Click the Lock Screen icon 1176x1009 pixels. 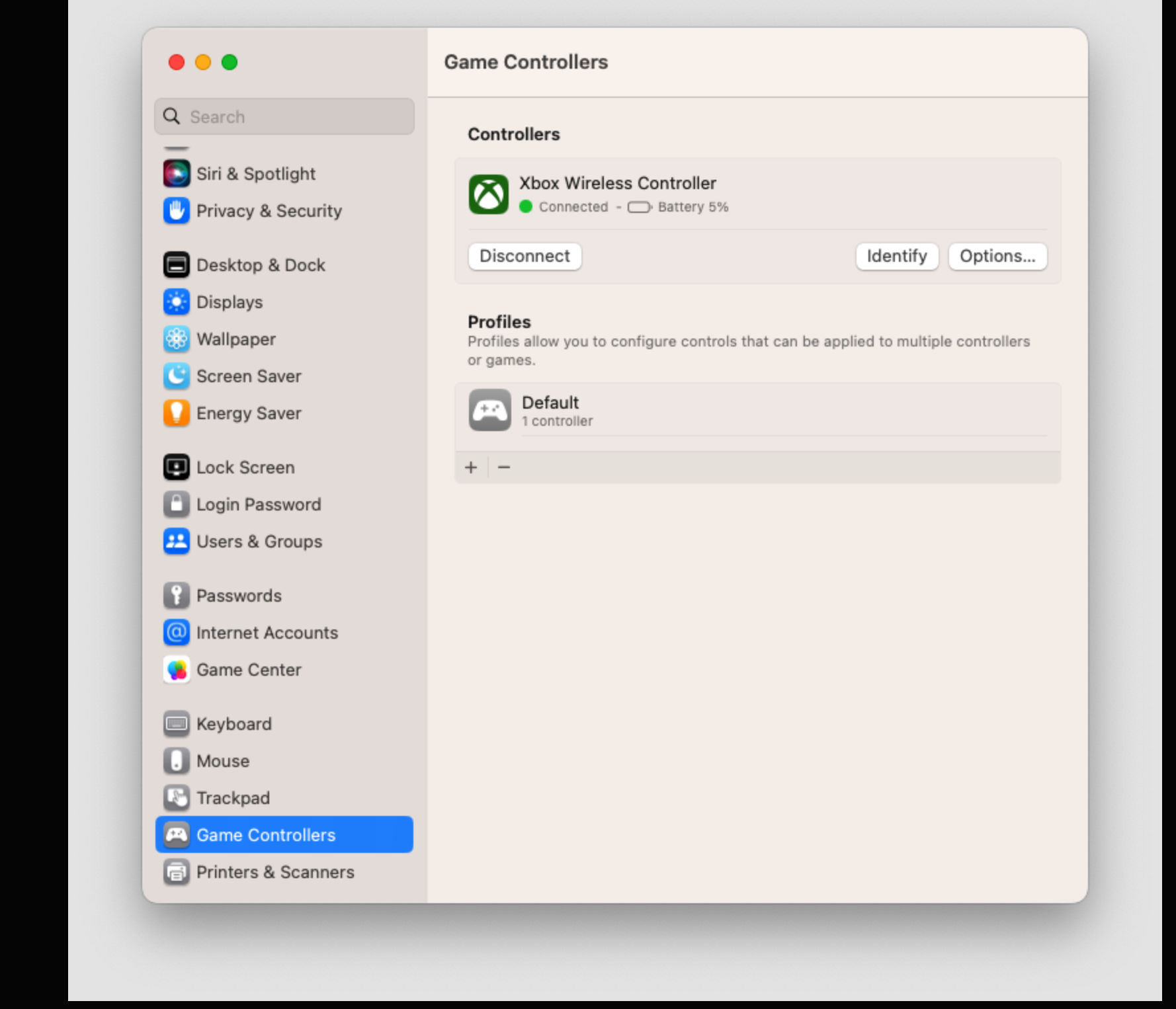(177, 467)
